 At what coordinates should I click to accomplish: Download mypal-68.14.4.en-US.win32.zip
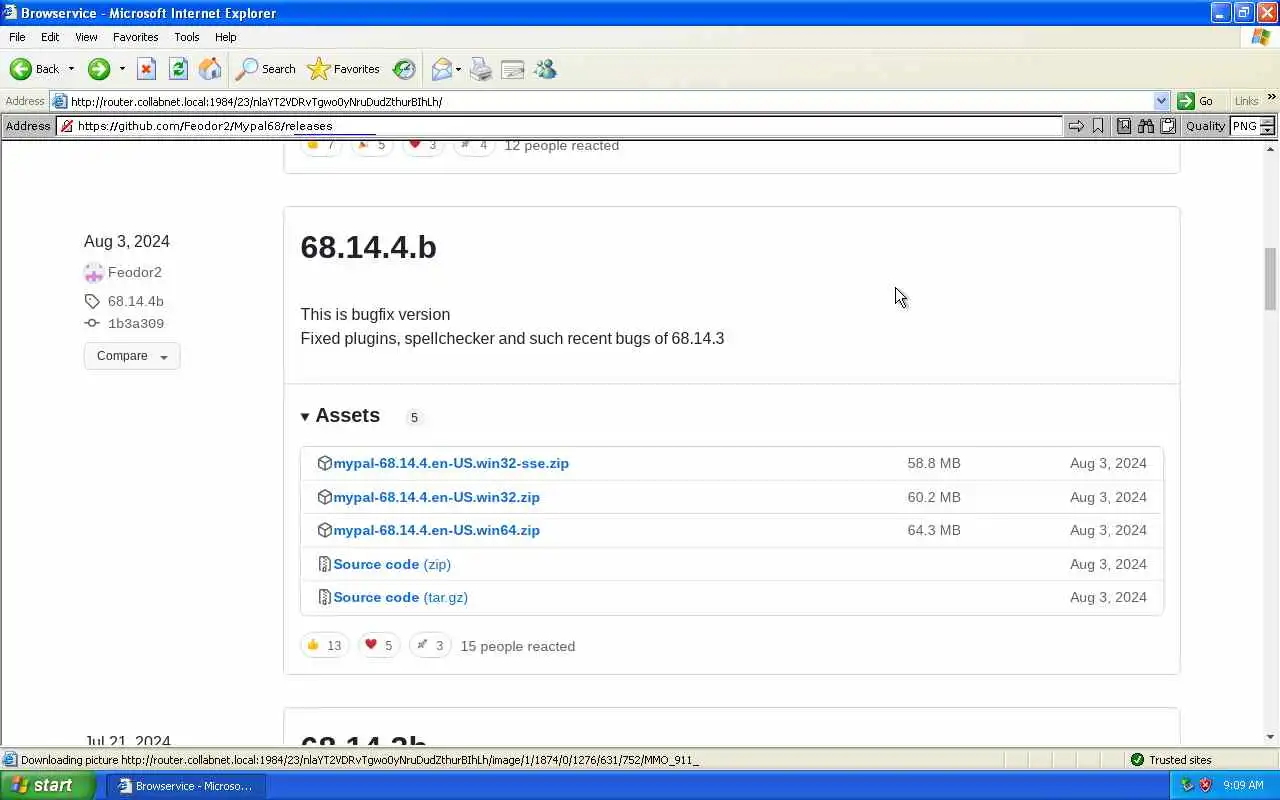436,497
